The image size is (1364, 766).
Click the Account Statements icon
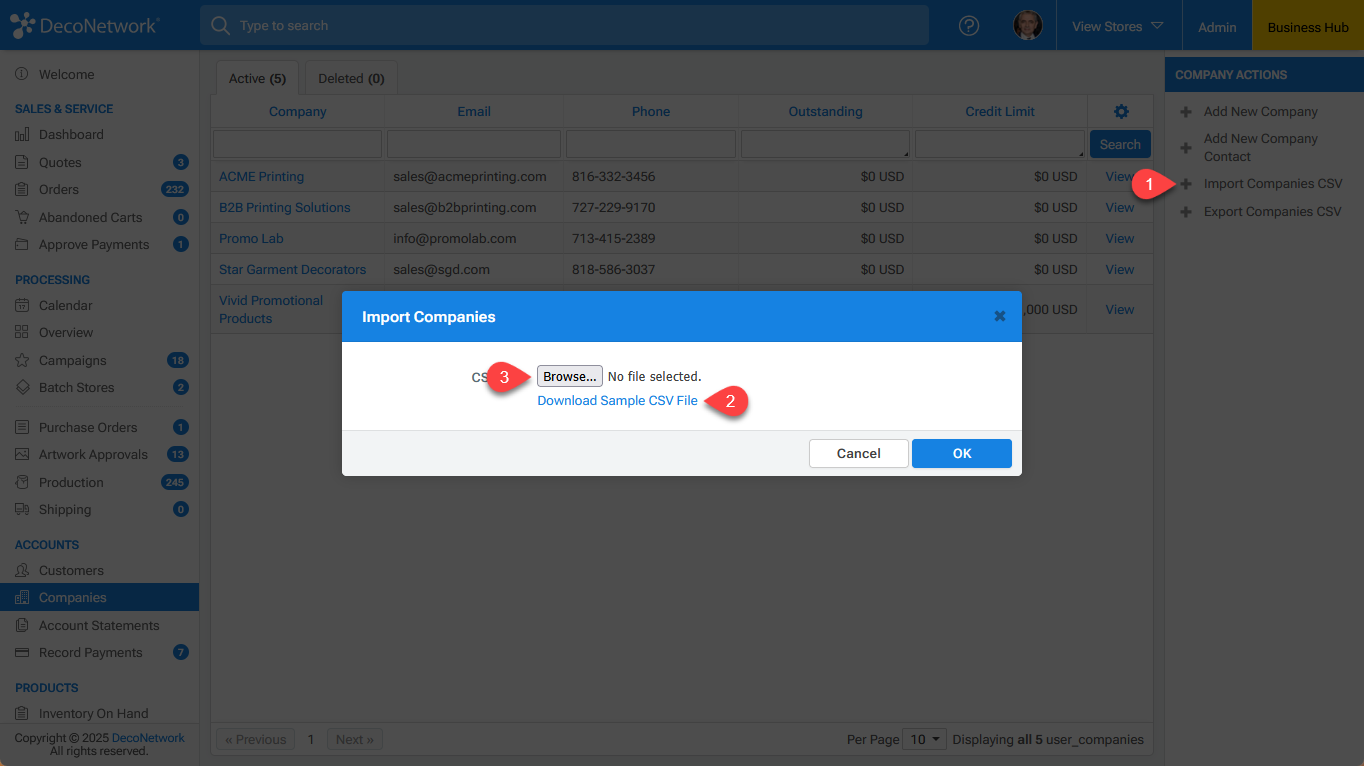click(22, 626)
